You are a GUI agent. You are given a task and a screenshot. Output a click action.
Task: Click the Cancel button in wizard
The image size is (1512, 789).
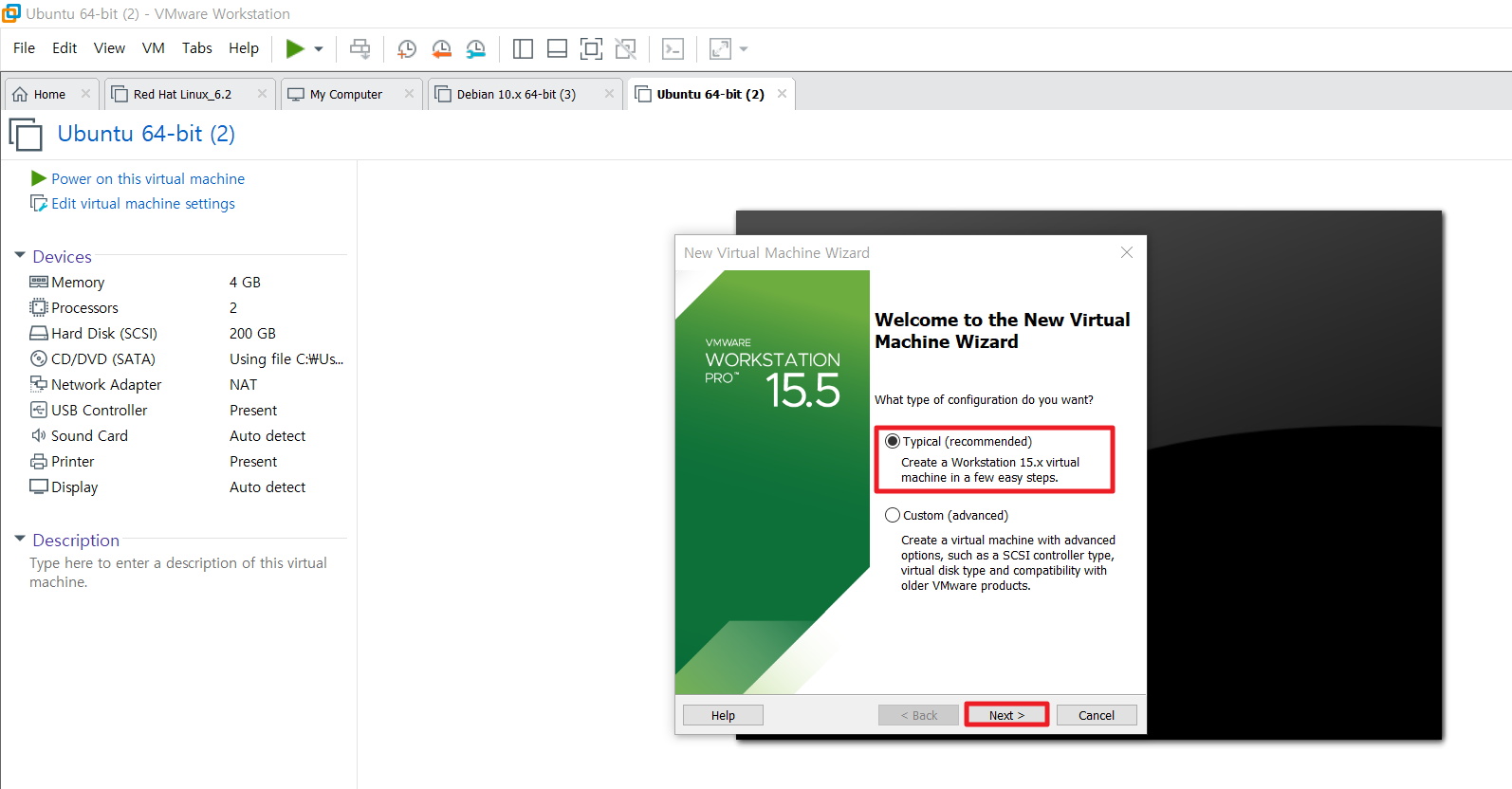[1097, 715]
